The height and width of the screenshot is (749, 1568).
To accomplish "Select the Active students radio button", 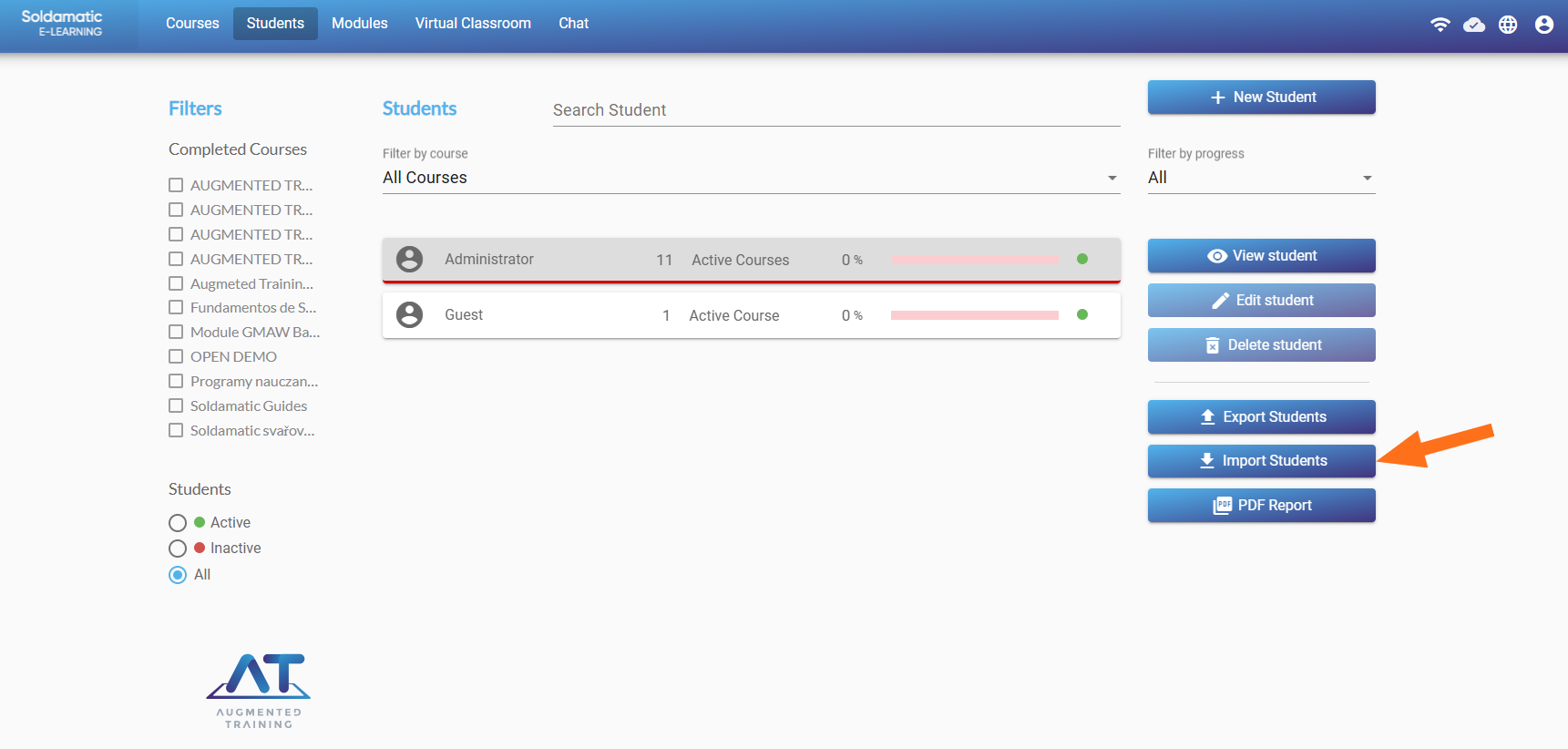I will point(178,523).
